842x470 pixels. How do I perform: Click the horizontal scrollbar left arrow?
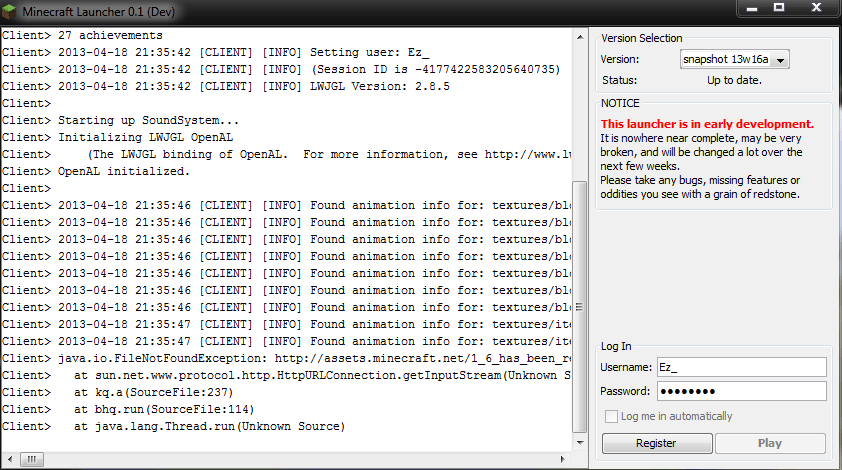click(x=10, y=459)
